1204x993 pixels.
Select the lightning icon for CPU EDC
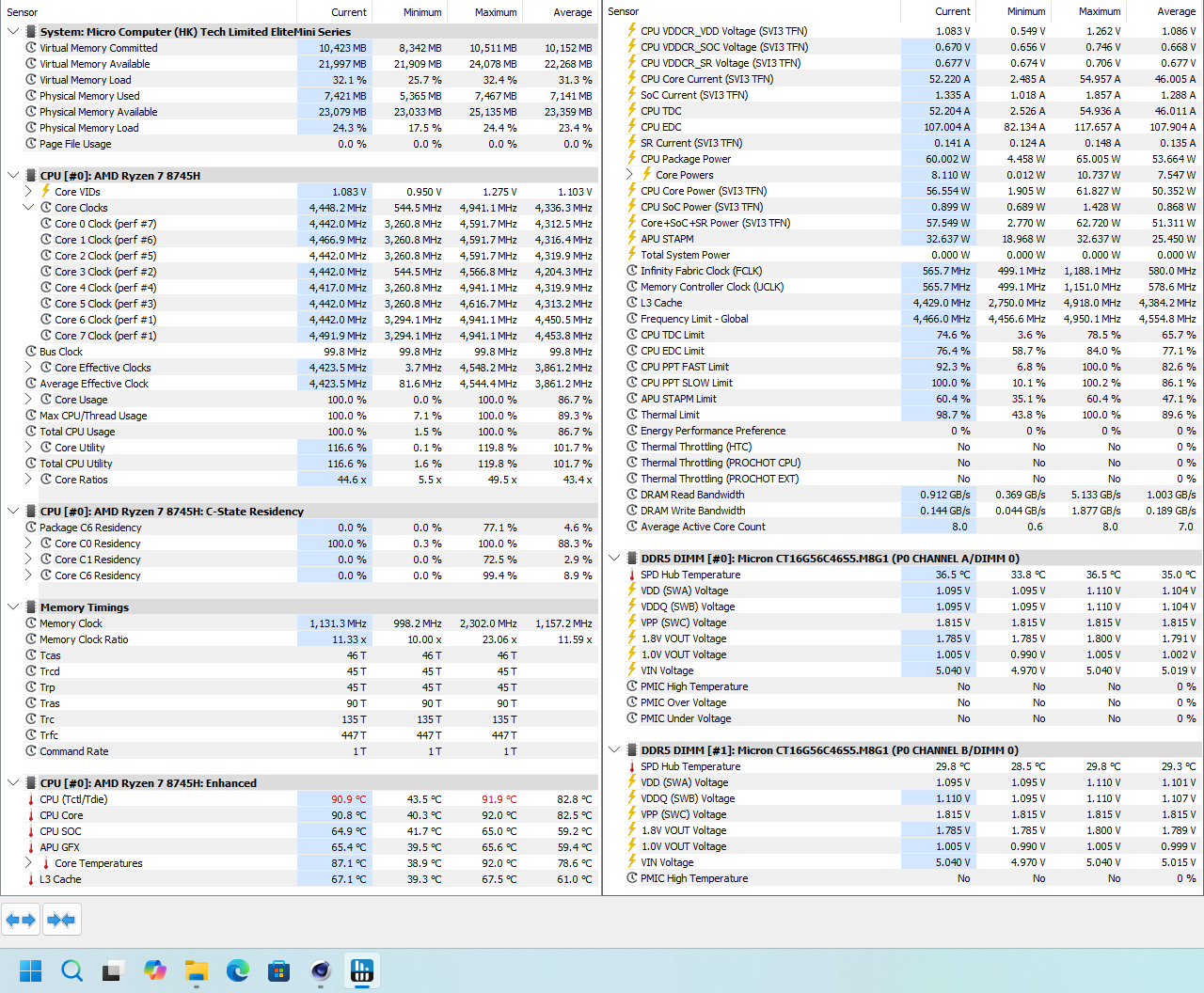632,127
